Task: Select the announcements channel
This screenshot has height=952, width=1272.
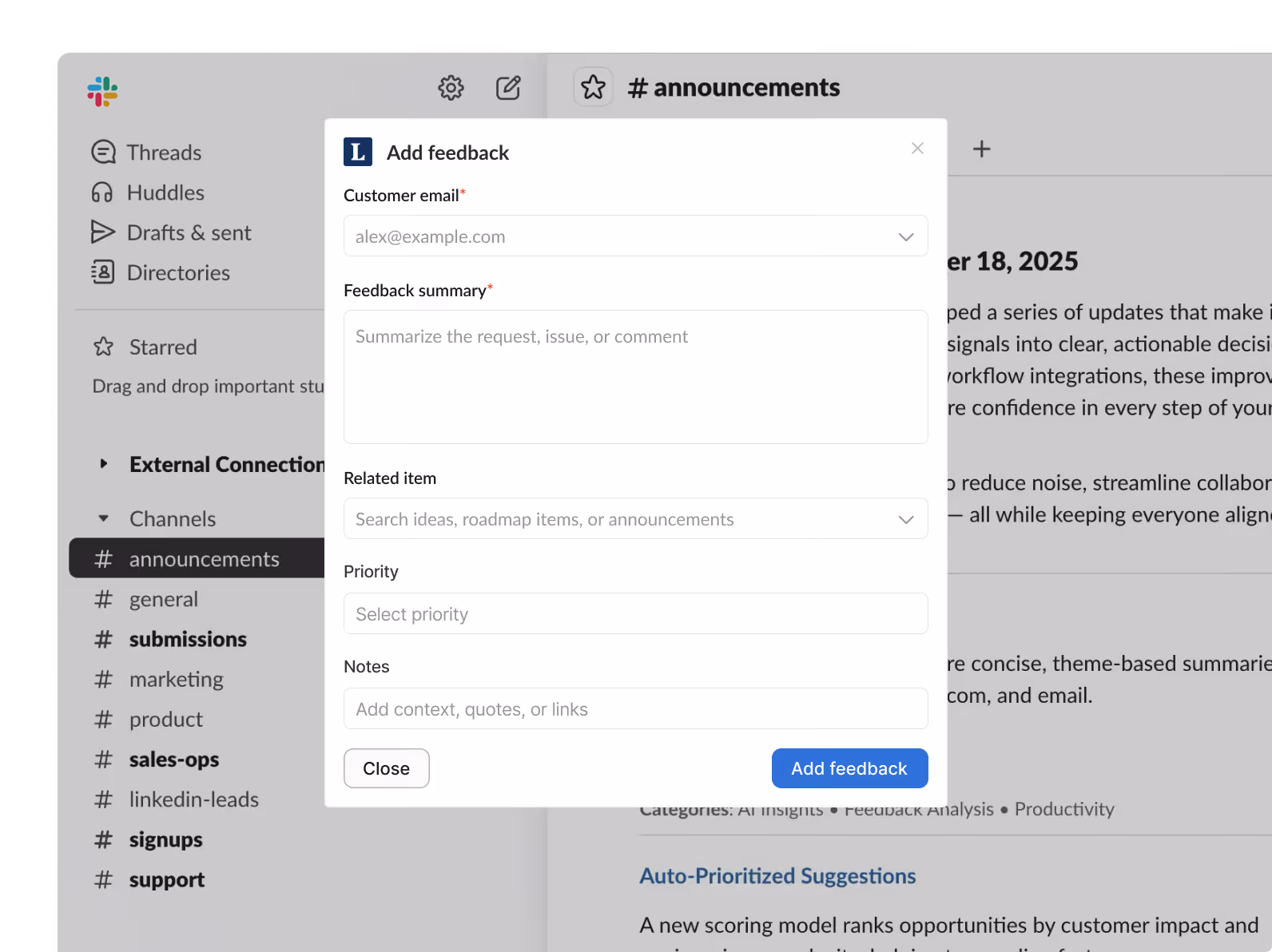Action: point(197,558)
